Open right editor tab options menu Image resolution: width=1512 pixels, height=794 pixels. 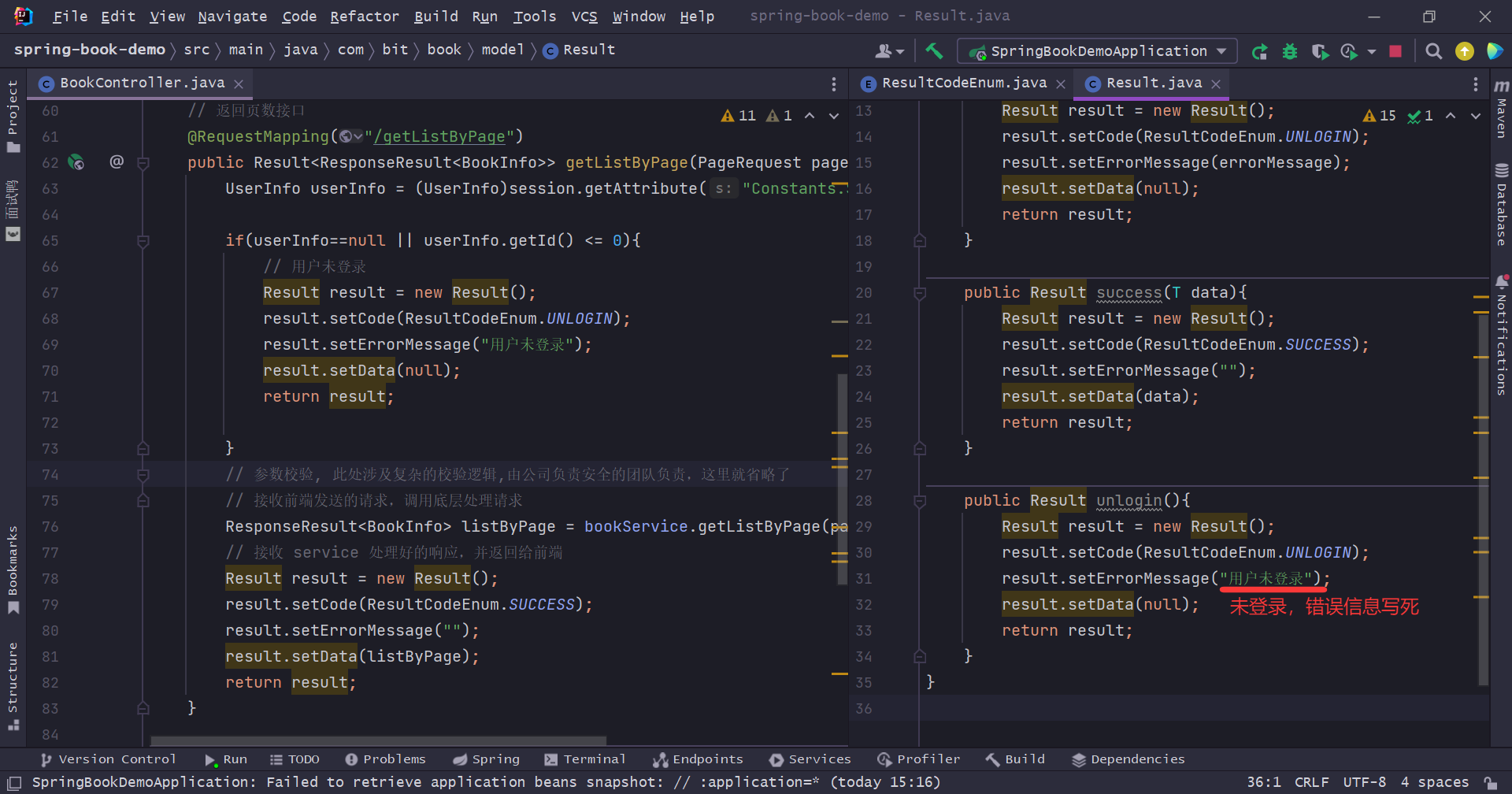click(1476, 83)
